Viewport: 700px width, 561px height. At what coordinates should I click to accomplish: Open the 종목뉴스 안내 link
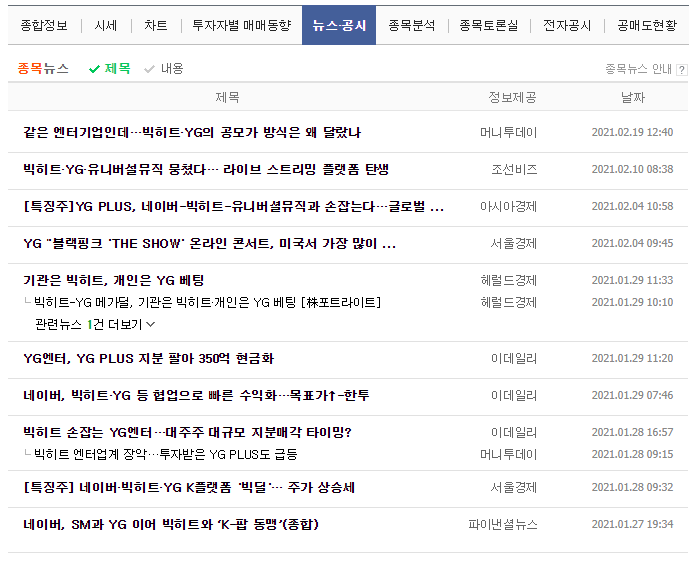pyautogui.click(x=638, y=69)
